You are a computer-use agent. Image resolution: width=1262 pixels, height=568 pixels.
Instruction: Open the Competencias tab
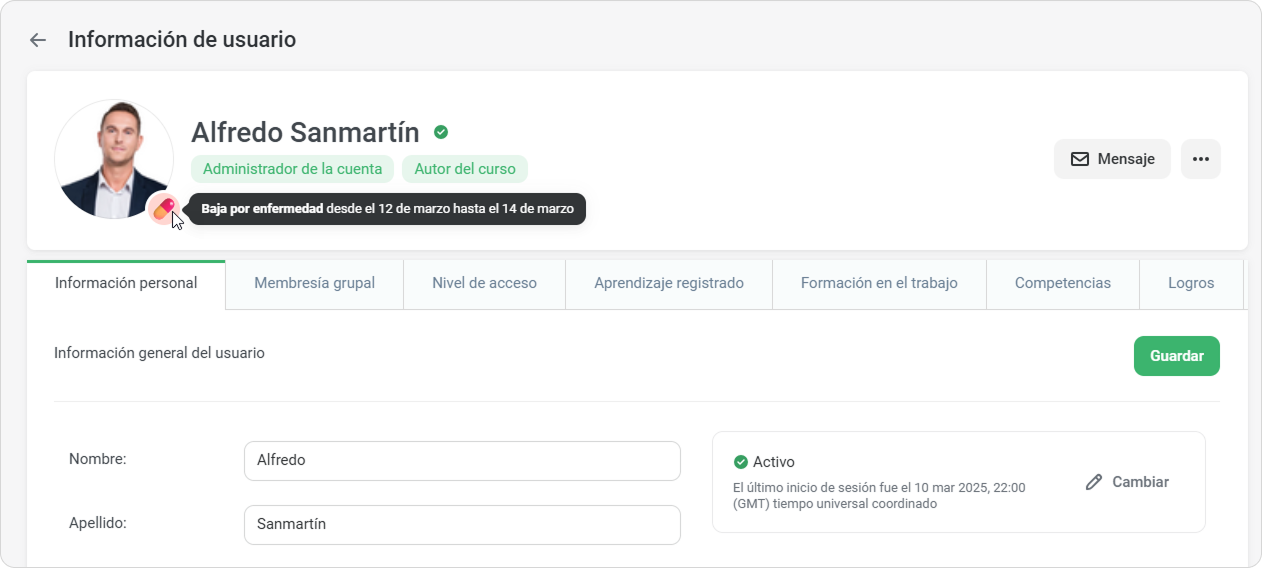coord(1062,283)
